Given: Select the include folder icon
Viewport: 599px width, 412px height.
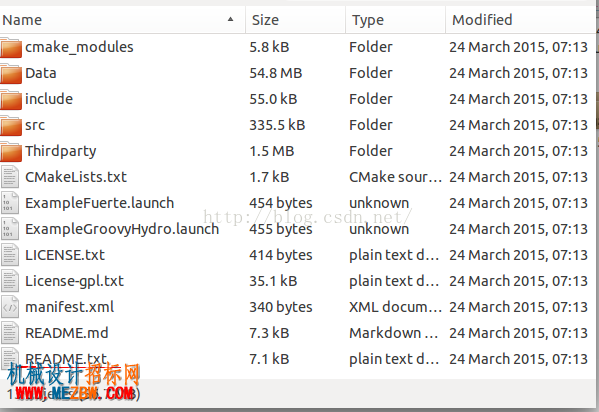Looking at the screenshot, I should 11,99.
